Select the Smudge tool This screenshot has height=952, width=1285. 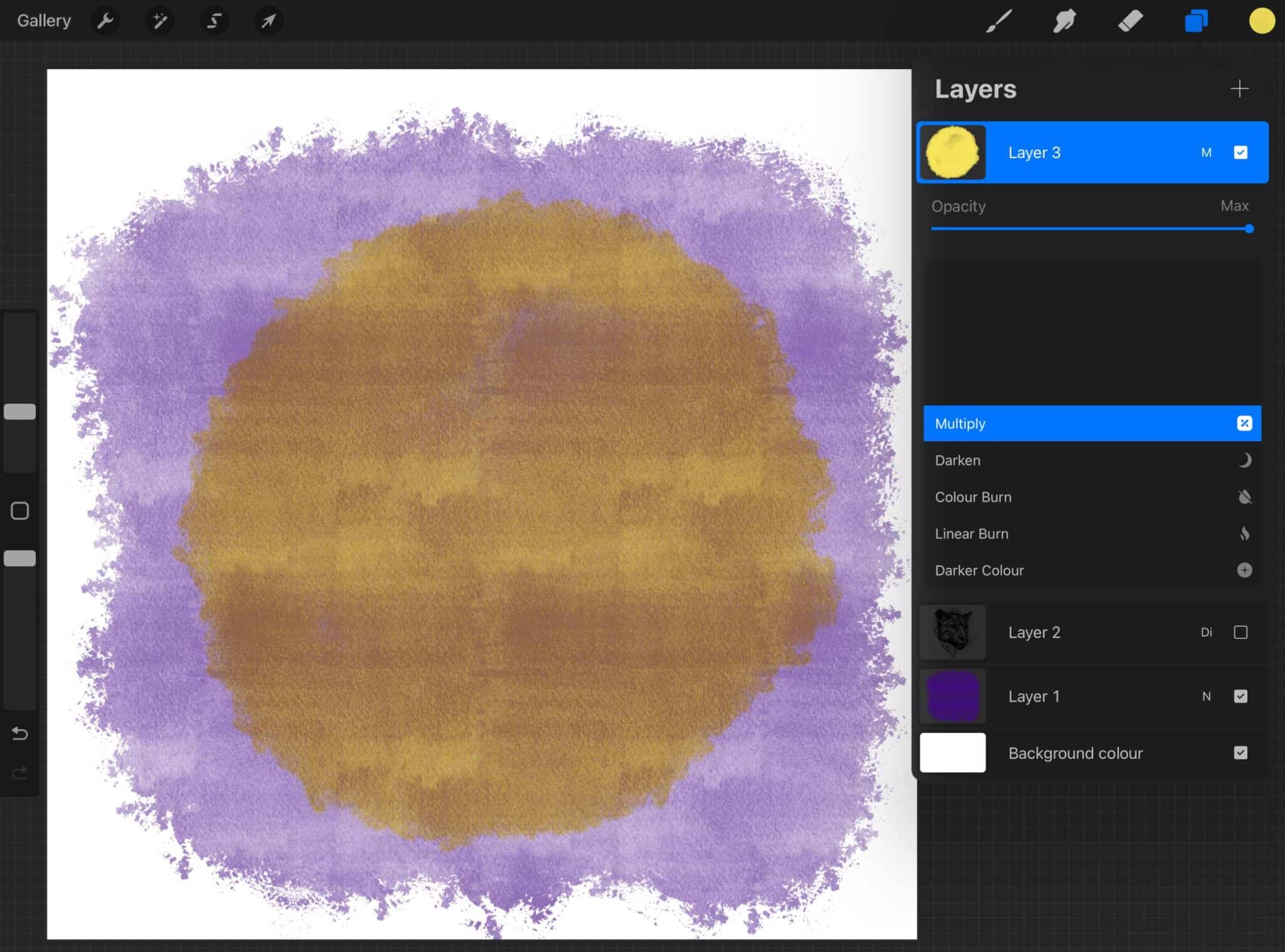pyautogui.click(x=1065, y=20)
